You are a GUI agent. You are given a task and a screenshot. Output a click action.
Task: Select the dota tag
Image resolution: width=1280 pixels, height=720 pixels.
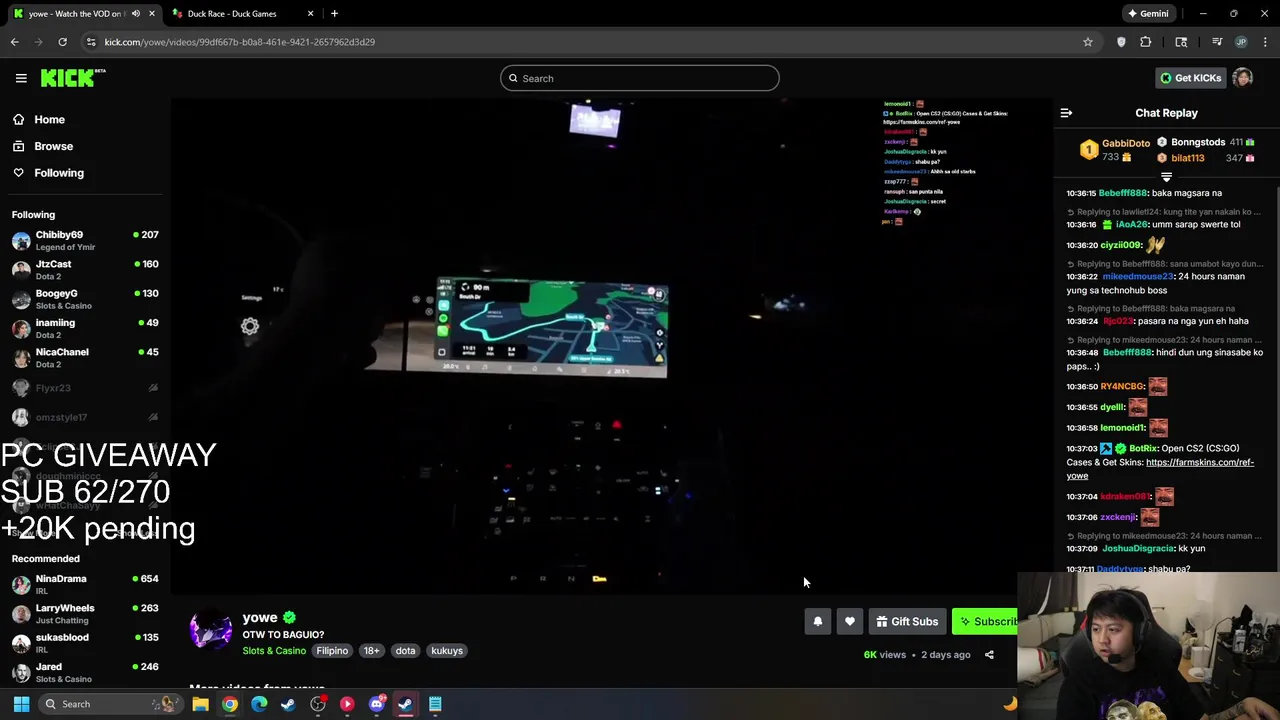click(405, 651)
